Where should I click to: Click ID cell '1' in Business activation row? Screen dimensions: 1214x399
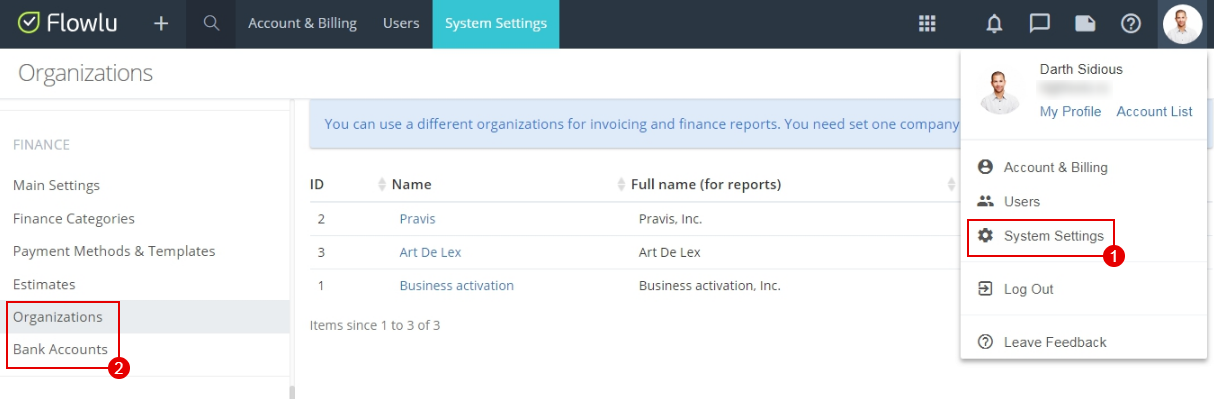tap(321, 285)
